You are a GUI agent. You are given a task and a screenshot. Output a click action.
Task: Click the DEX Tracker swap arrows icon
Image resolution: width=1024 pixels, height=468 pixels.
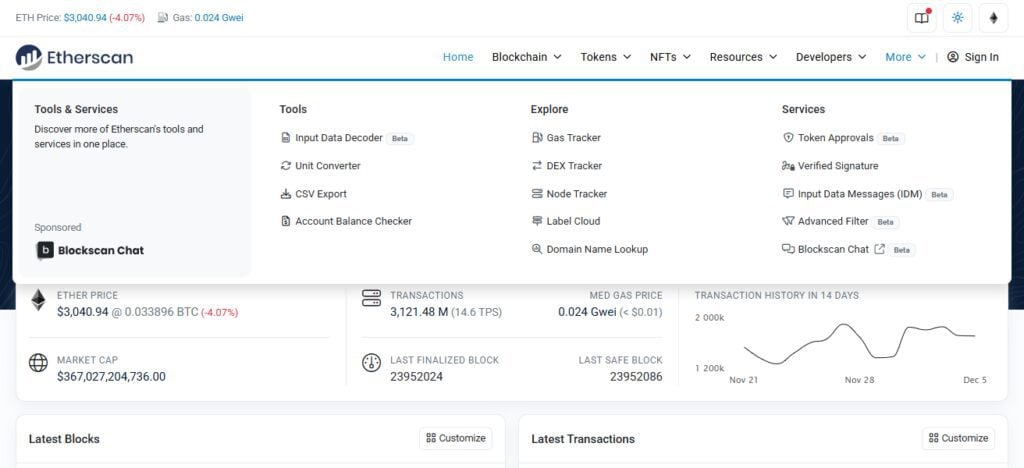click(x=537, y=166)
